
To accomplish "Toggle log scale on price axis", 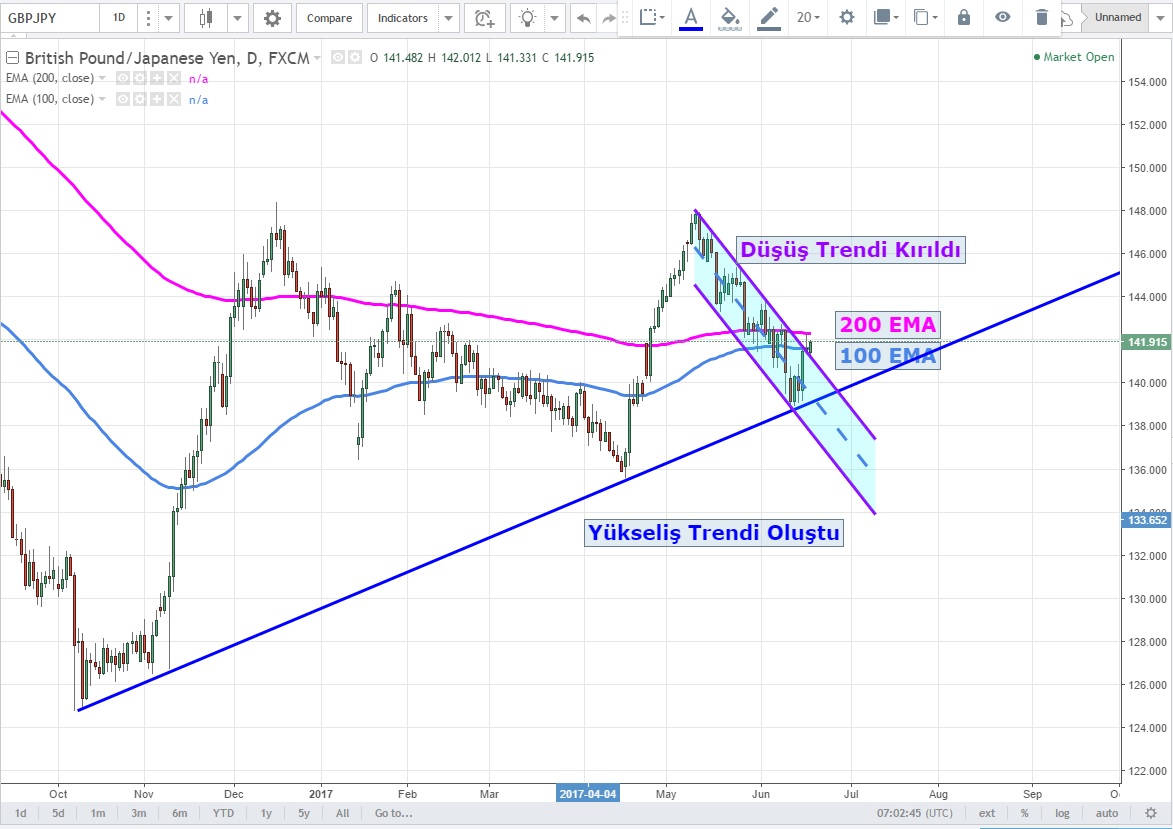I will click(x=1062, y=813).
